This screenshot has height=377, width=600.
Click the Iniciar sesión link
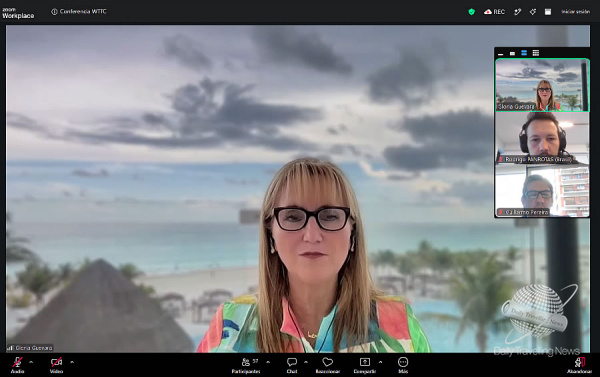(576, 12)
